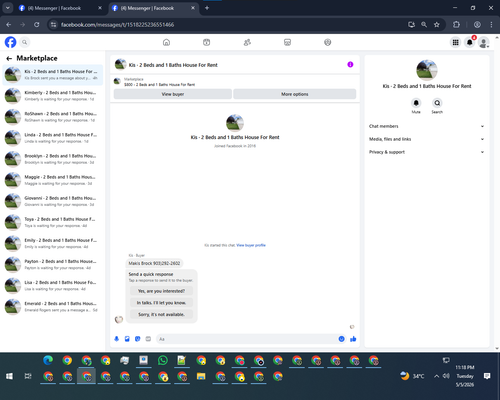Send quick reply In talks, I'll let you know
Viewport: 500px width, 400px height.
coord(161,303)
